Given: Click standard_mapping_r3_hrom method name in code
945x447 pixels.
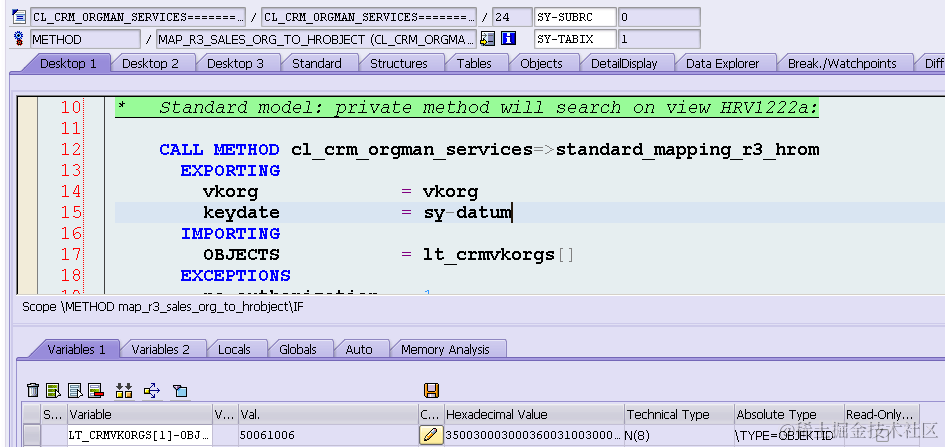Looking at the screenshot, I should point(687,149).
